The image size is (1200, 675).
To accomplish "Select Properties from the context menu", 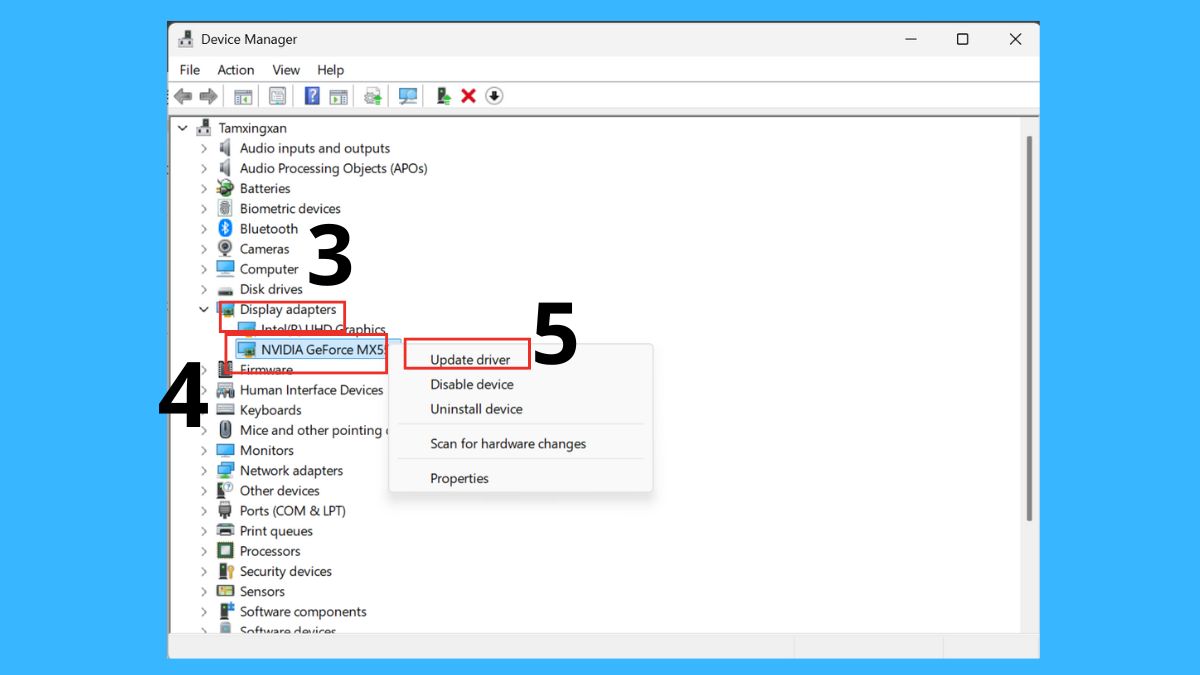I will point(459,478).
